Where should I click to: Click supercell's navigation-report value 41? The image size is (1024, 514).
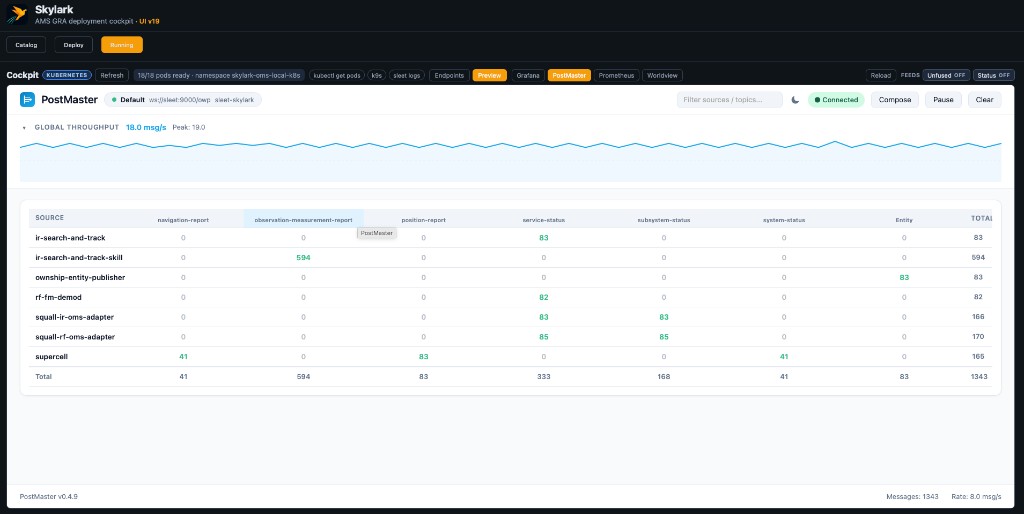[183, 357]
